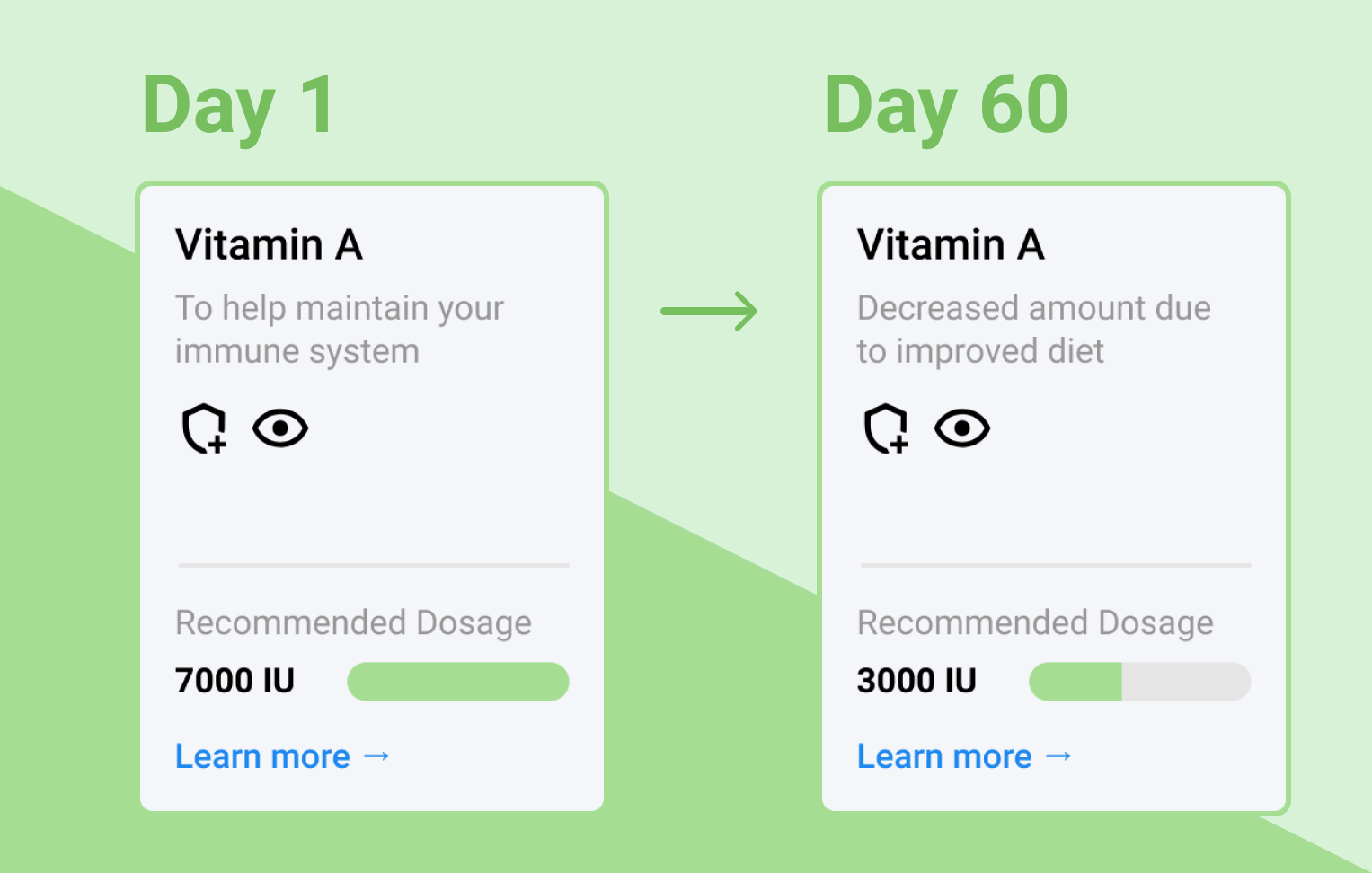Select Vitamin A title in Day 1 card
Viewport: 1372px width, 873px height.
point(269,244)
